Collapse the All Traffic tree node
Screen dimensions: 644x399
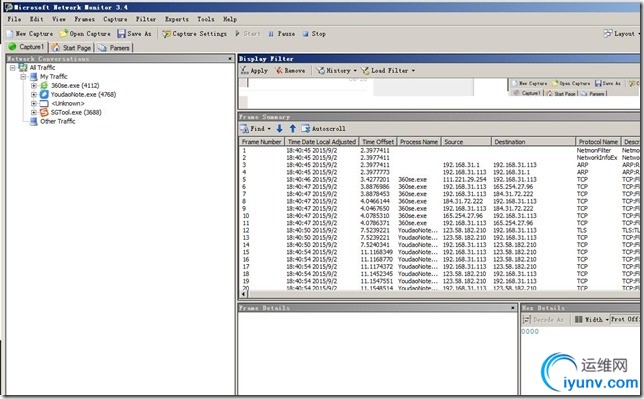[13, 67]
